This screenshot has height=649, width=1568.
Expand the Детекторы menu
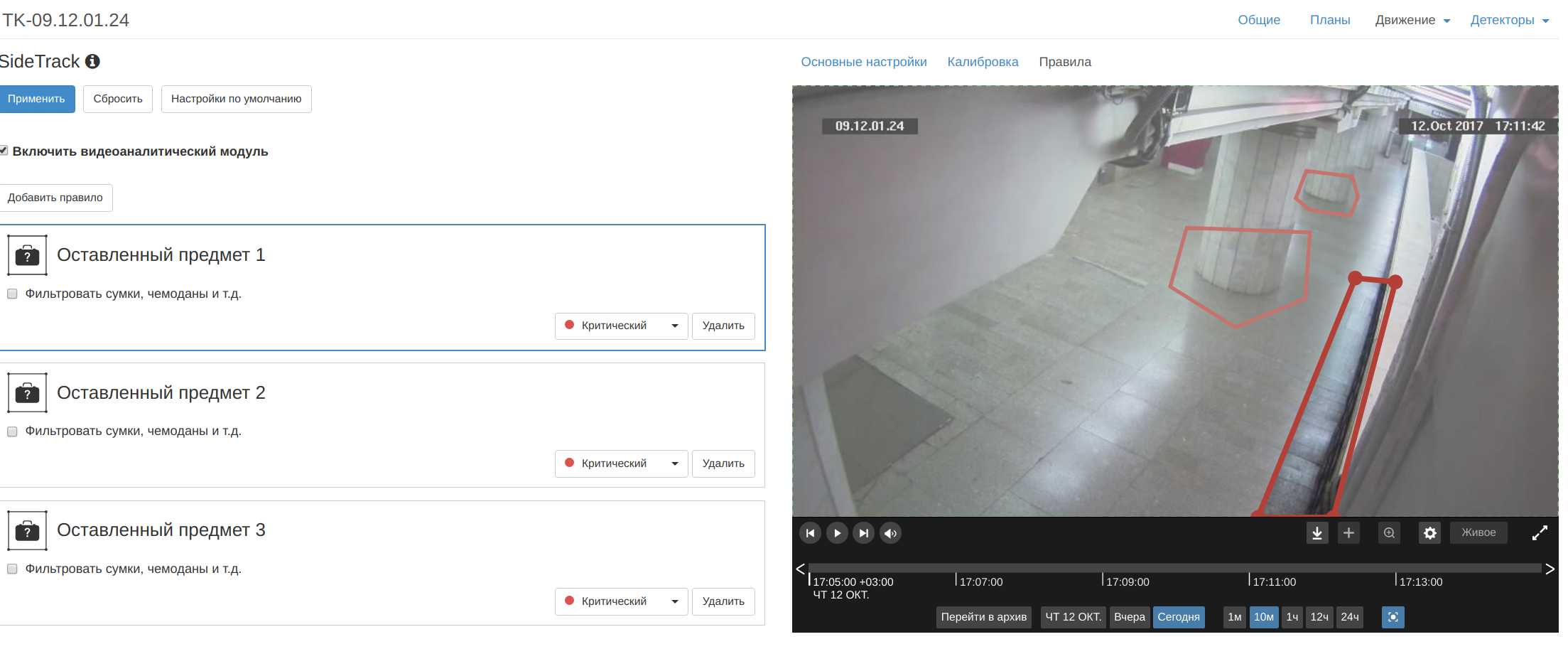tap(1510, 20)
